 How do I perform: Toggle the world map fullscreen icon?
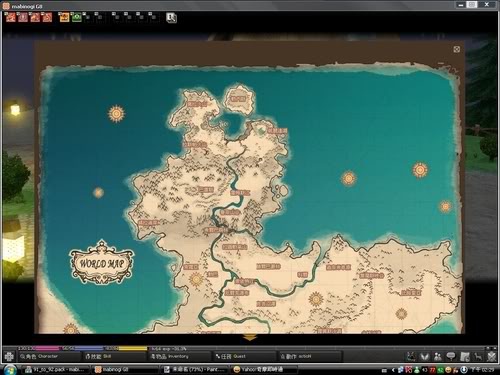pos(457,49)
